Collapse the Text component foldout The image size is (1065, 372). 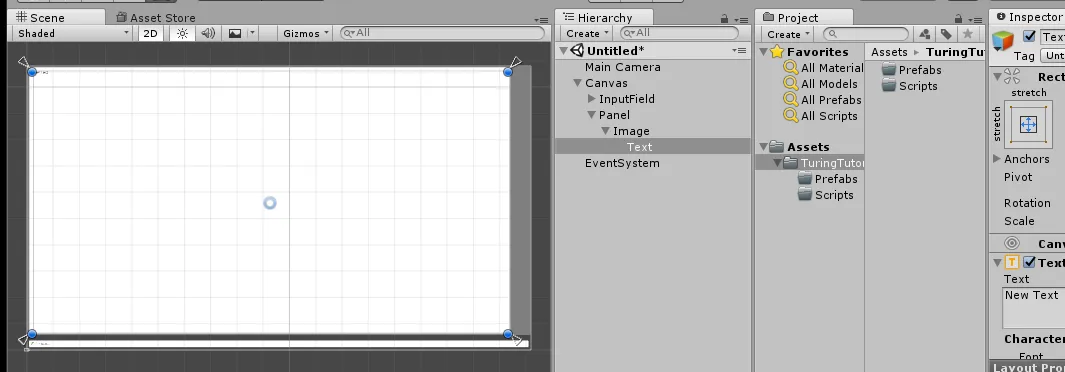coord(998,263)
